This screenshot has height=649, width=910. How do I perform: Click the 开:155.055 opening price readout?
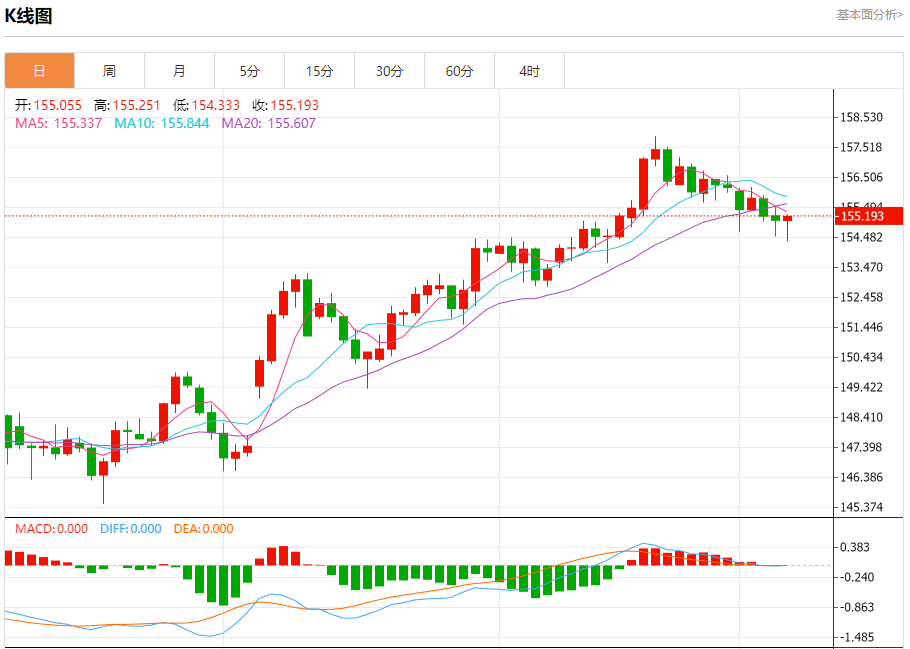click(50, 105)
